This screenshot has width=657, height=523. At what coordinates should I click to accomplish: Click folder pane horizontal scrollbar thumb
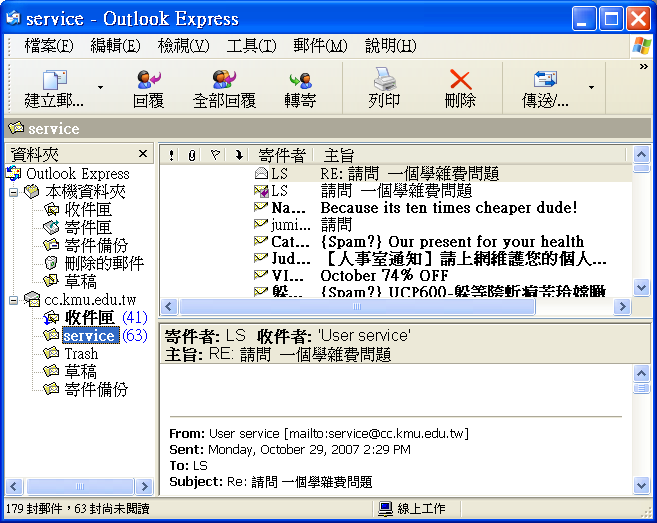[80, 486]
